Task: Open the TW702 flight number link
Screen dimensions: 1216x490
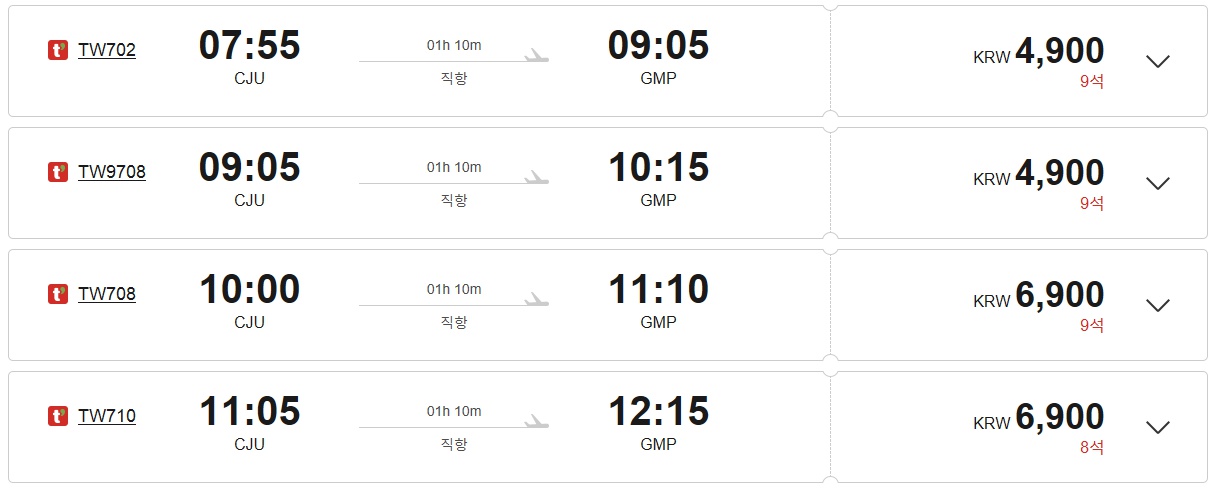Action: (x=107, y=50)
